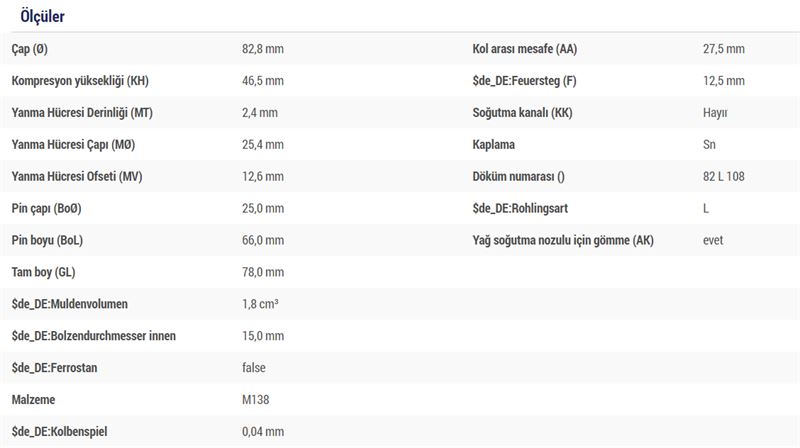
Task: Select the Kaplama Sn value
Action: [x=709, y=144]
